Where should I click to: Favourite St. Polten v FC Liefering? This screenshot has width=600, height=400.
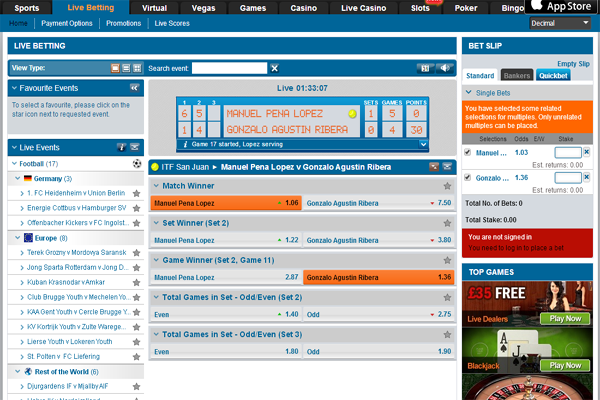point(136,357)
